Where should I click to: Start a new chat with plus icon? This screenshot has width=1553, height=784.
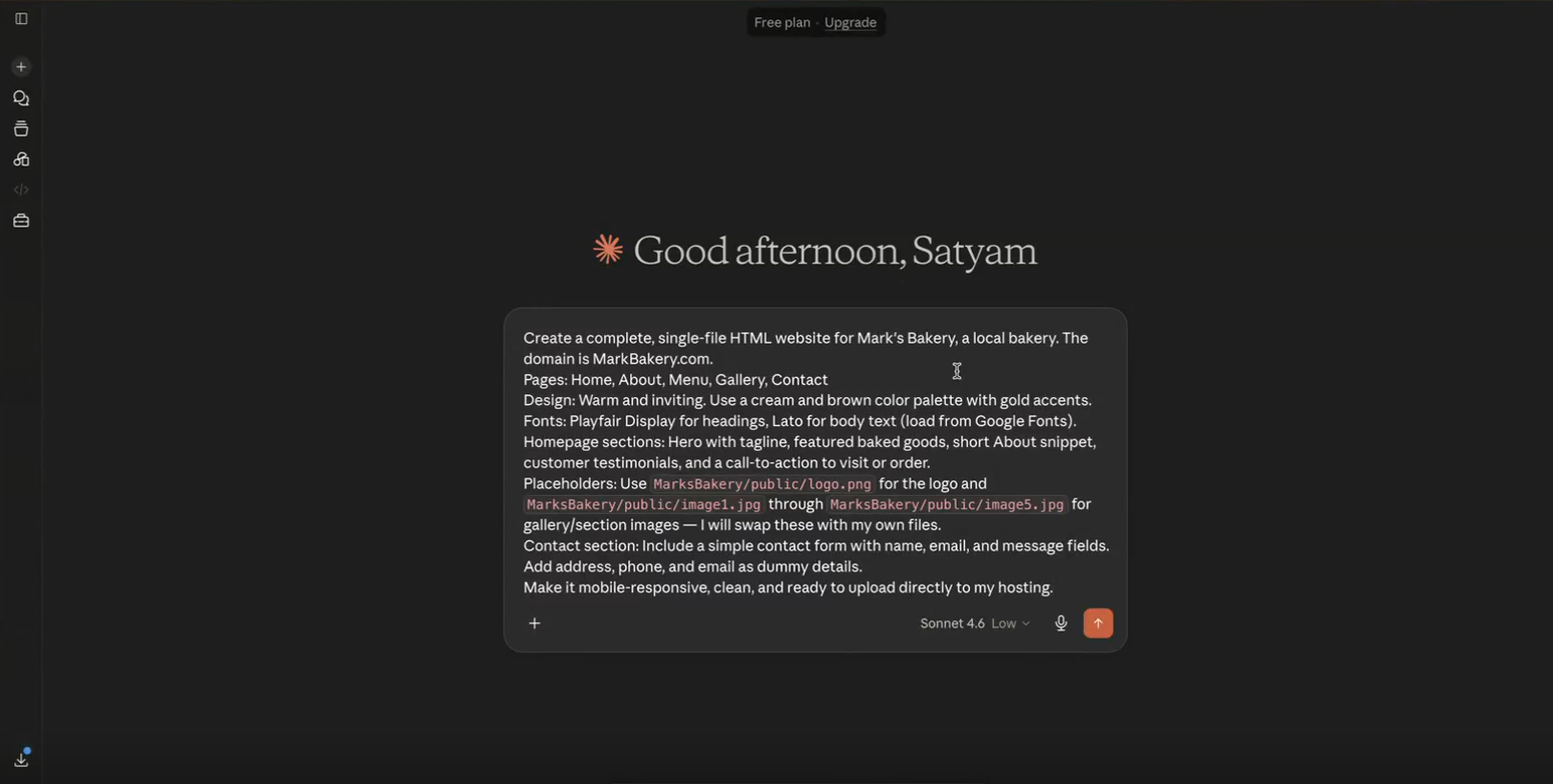click(x=21, y=67)
